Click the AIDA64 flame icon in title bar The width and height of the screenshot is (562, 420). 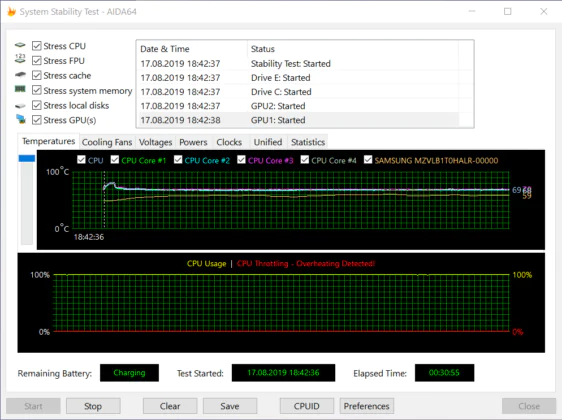pos(11,12)
